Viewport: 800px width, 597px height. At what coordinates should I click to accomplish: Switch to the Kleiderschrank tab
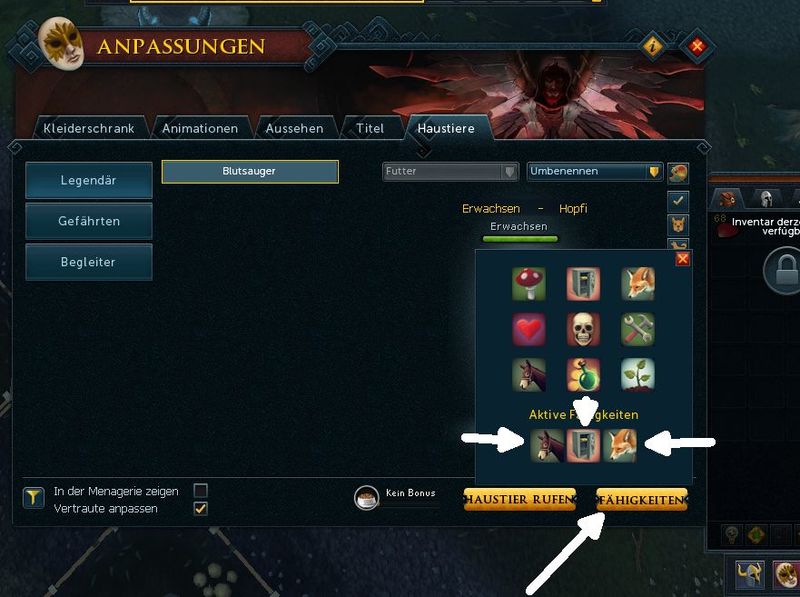pos(89,129)
